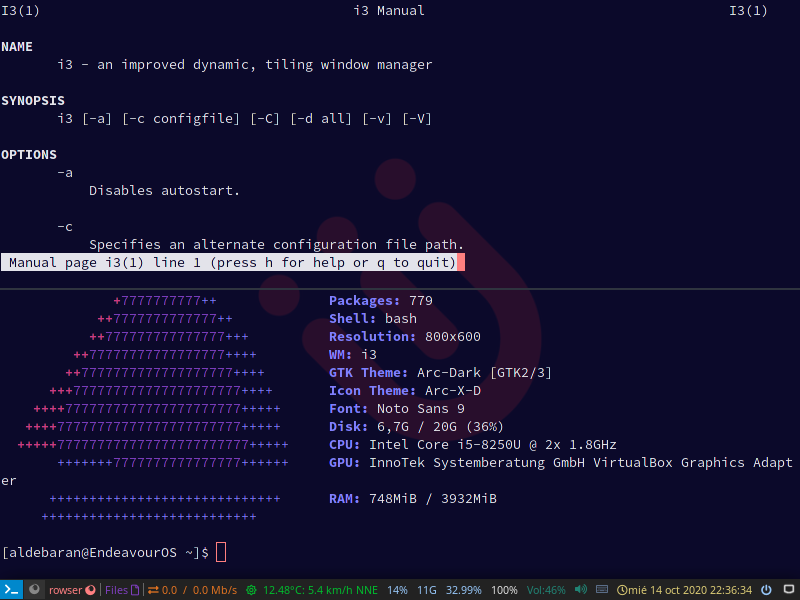Image resolution: width=800 pixels, height=600 pixels.
Task: Click the network speed 0.0 / 0.0 Mb/s
Action: click(199, 590)
